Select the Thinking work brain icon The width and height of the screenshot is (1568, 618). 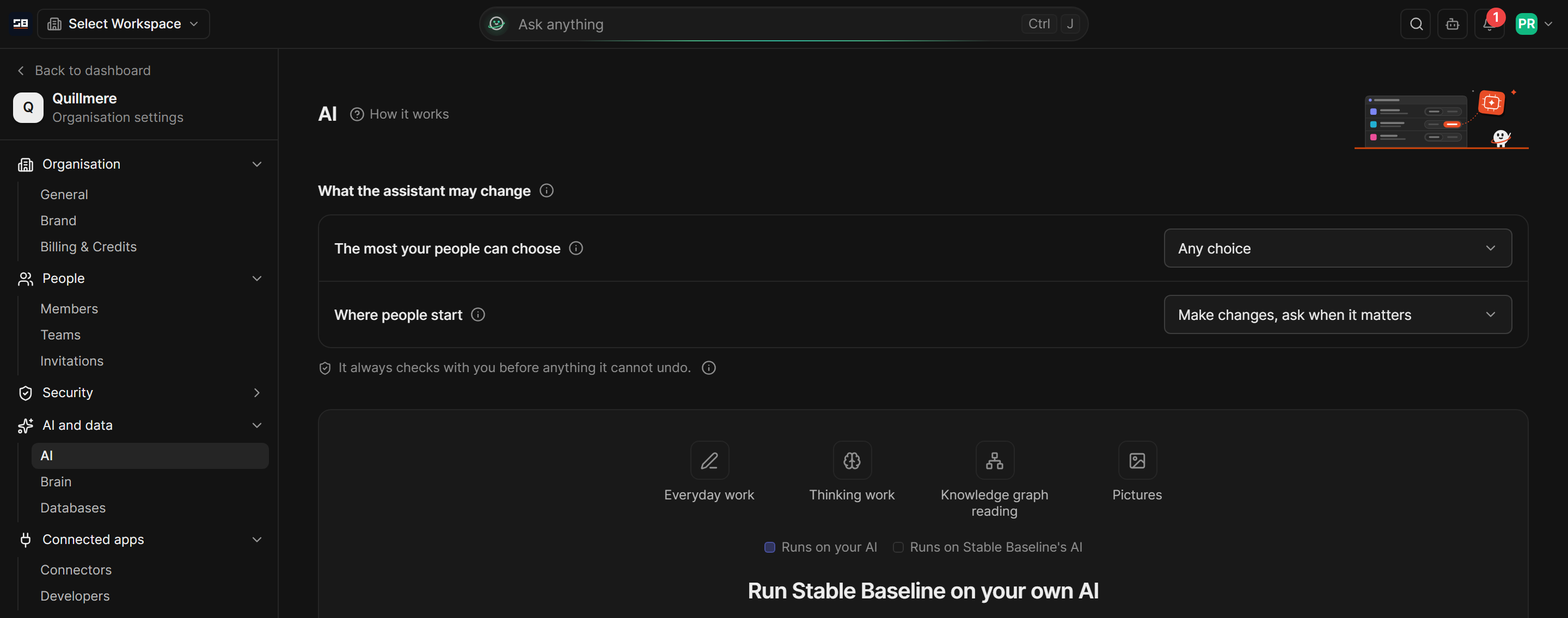[x=852, y=460]
